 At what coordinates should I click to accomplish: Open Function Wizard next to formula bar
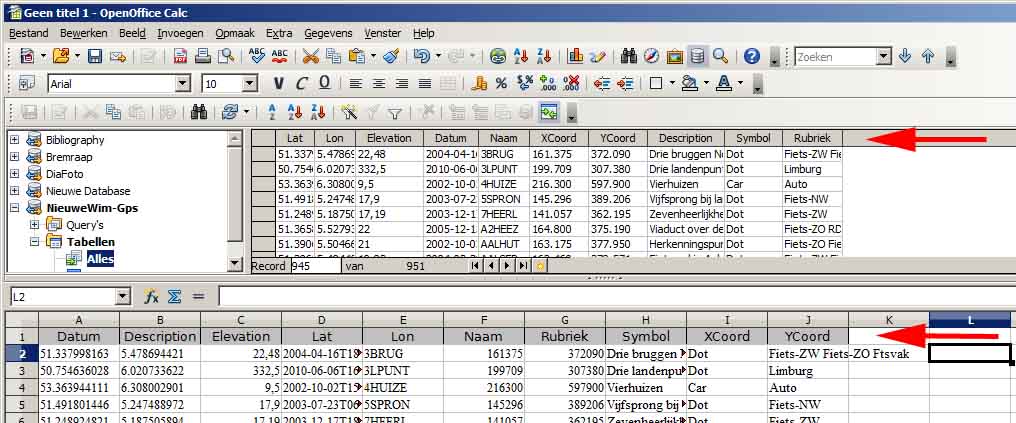(x=152, y=297)
